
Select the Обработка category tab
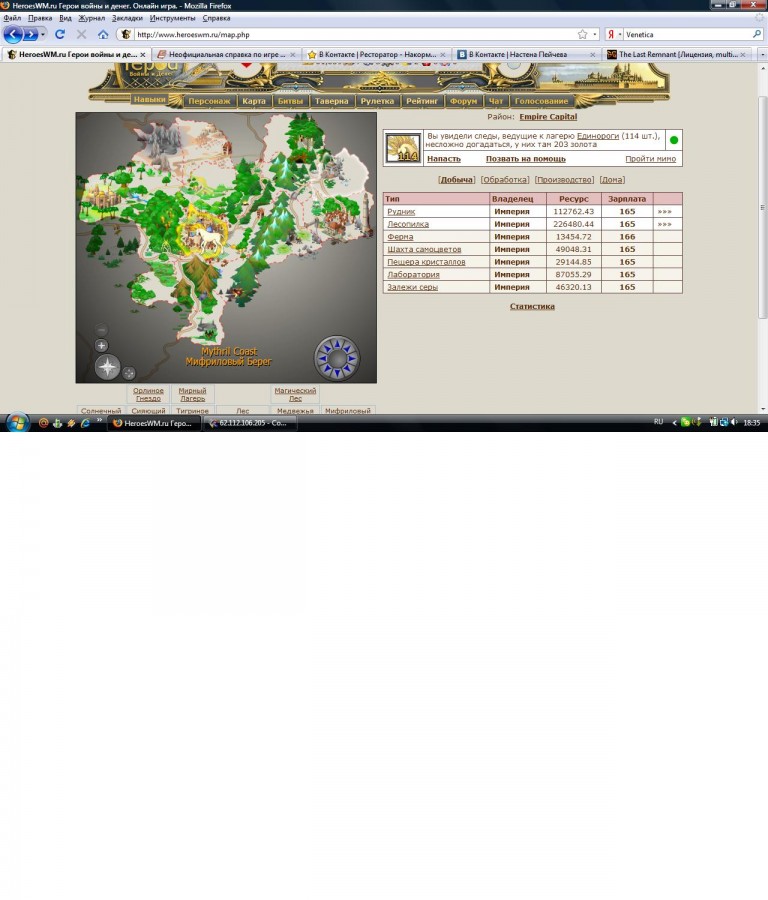[505, 180]
